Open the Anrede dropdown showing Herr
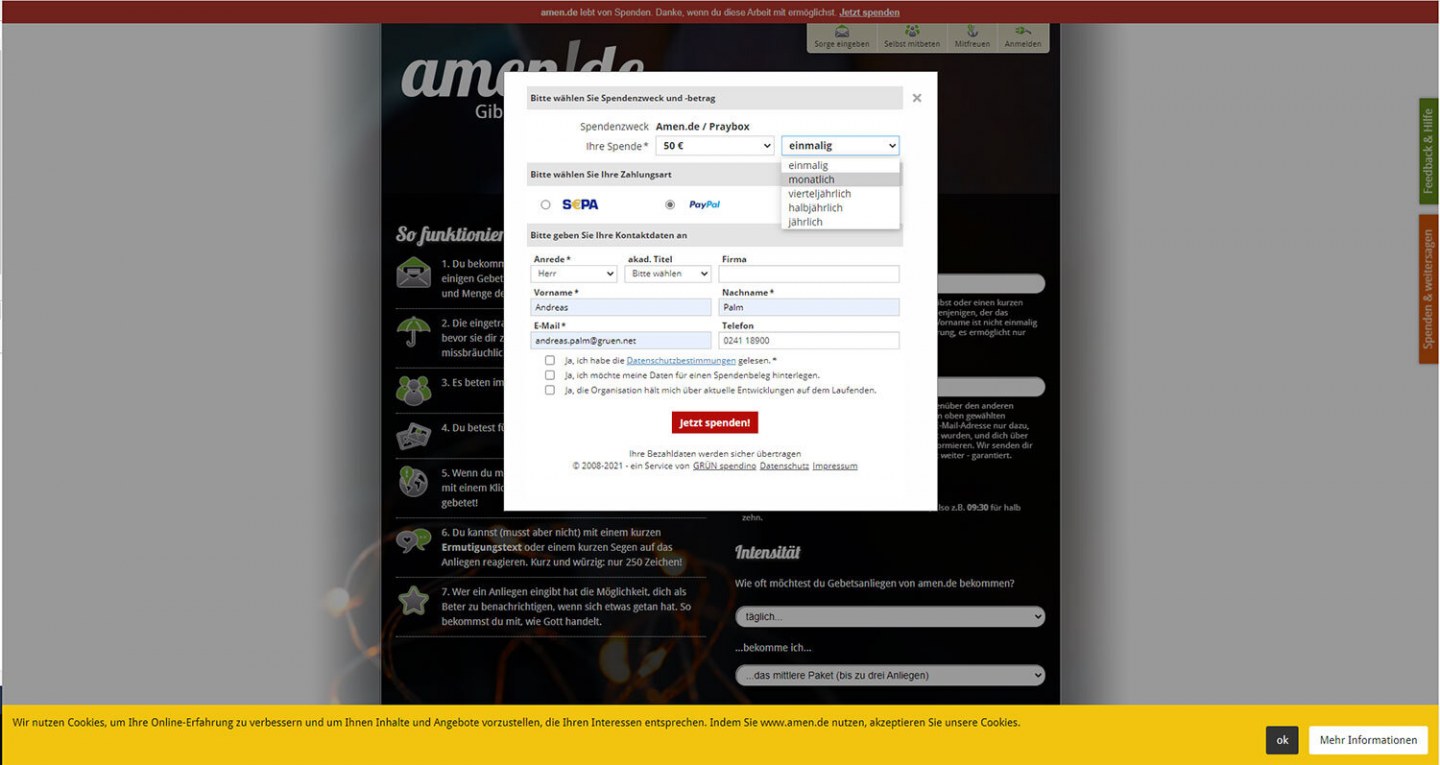 (575, 274)
